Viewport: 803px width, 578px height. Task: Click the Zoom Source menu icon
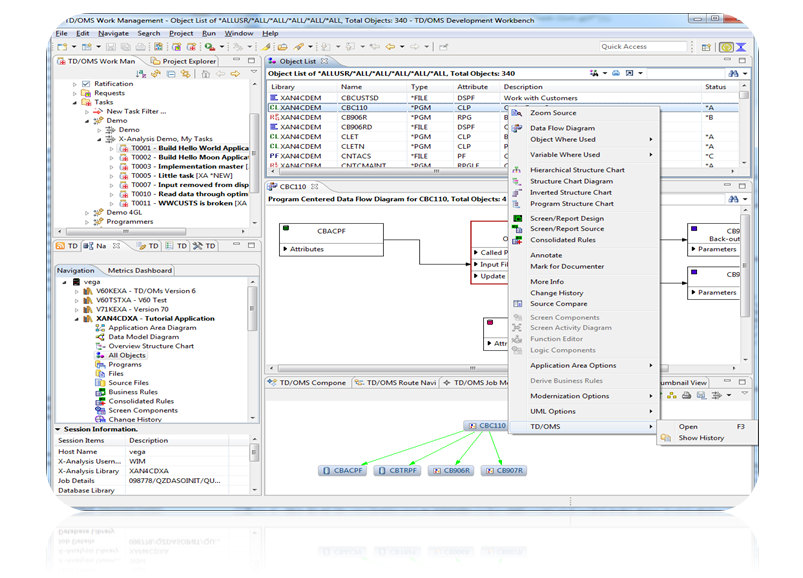[x=517, y=113]
